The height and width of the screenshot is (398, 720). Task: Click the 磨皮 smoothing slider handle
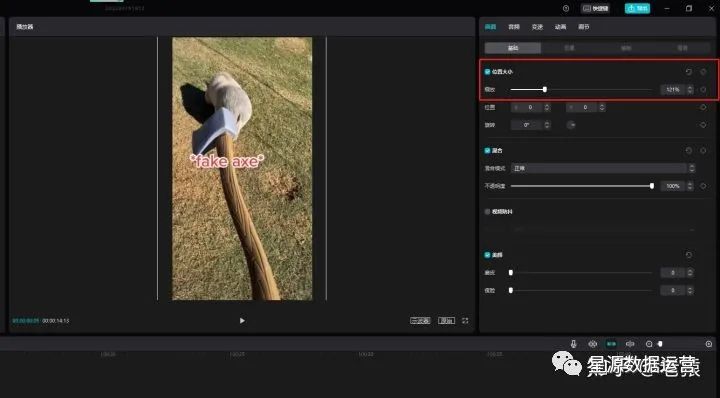click(511, 273)
